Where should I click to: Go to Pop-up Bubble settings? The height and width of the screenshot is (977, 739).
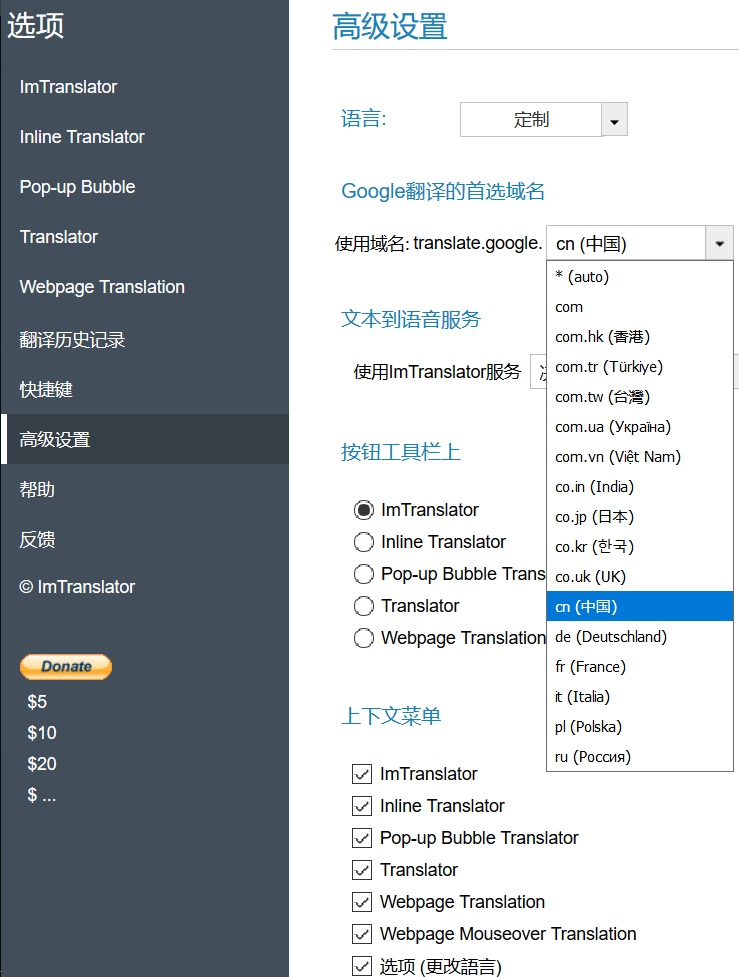[77, 187]
